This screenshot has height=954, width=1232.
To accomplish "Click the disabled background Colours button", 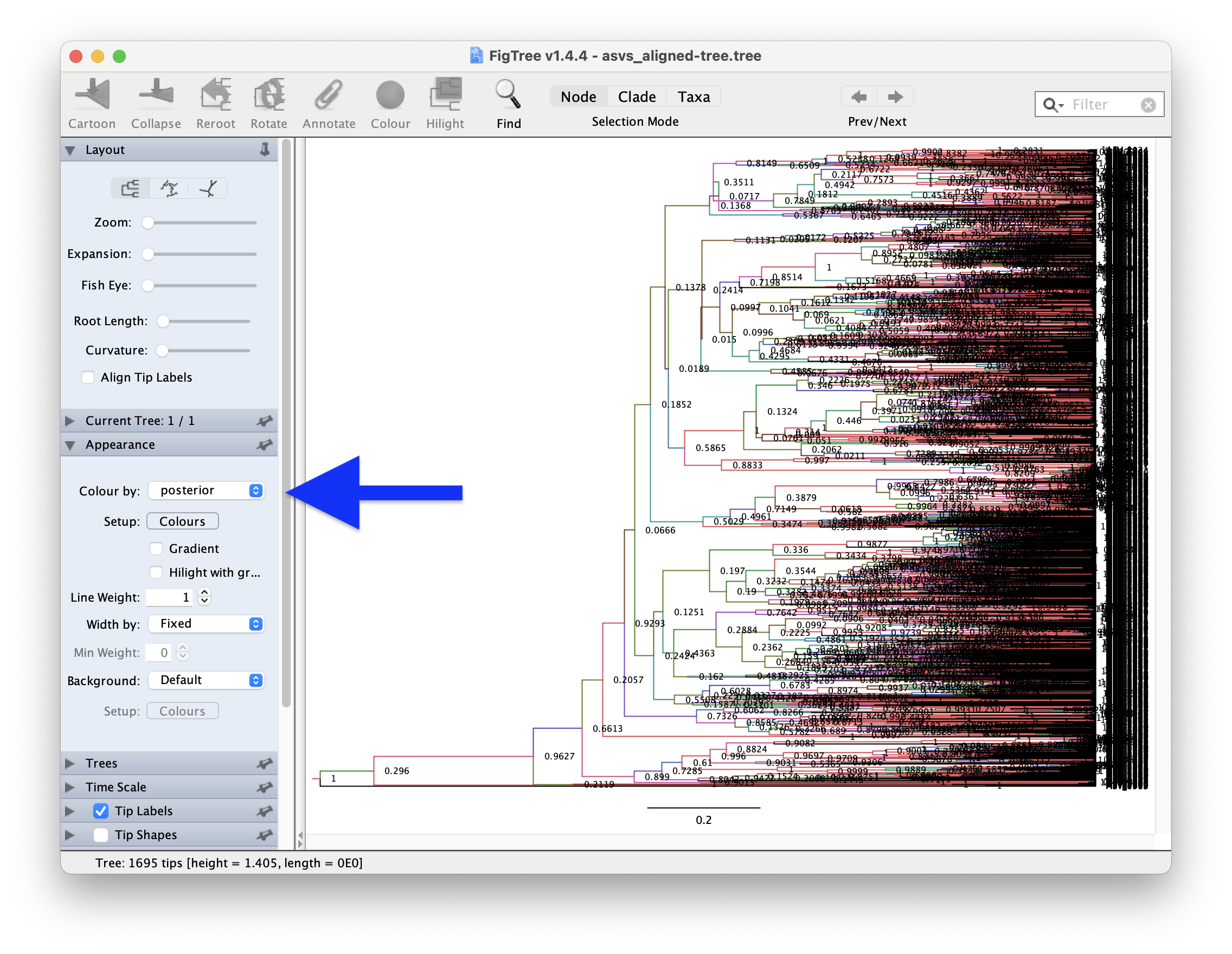I will click(182, 711).
